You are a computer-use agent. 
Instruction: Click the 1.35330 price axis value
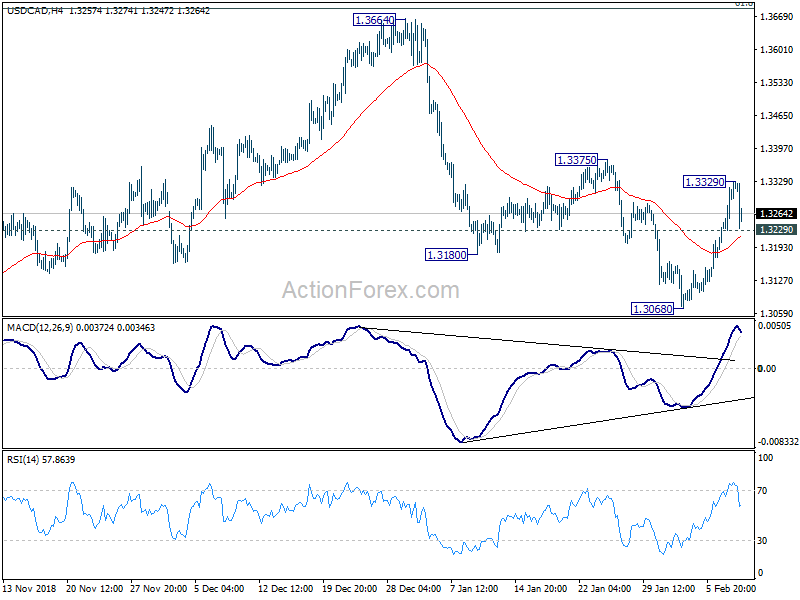pos(777,83)
